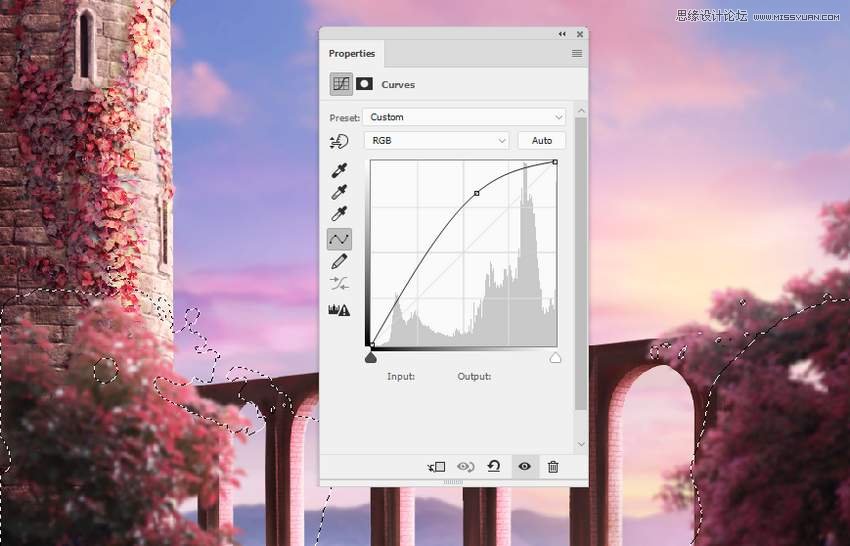Pick the black point eyedropper

pyautogui.click(x=339, y=170)
